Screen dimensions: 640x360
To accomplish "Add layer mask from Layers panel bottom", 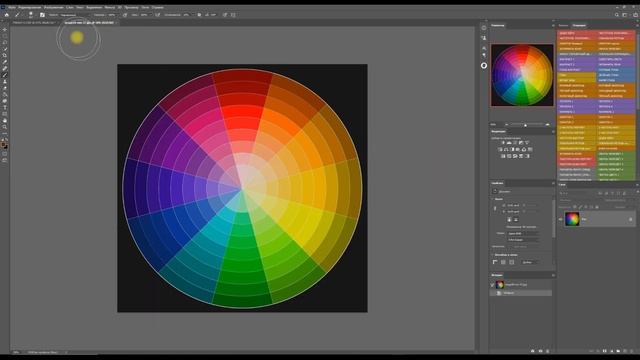I will coord(604,351).
